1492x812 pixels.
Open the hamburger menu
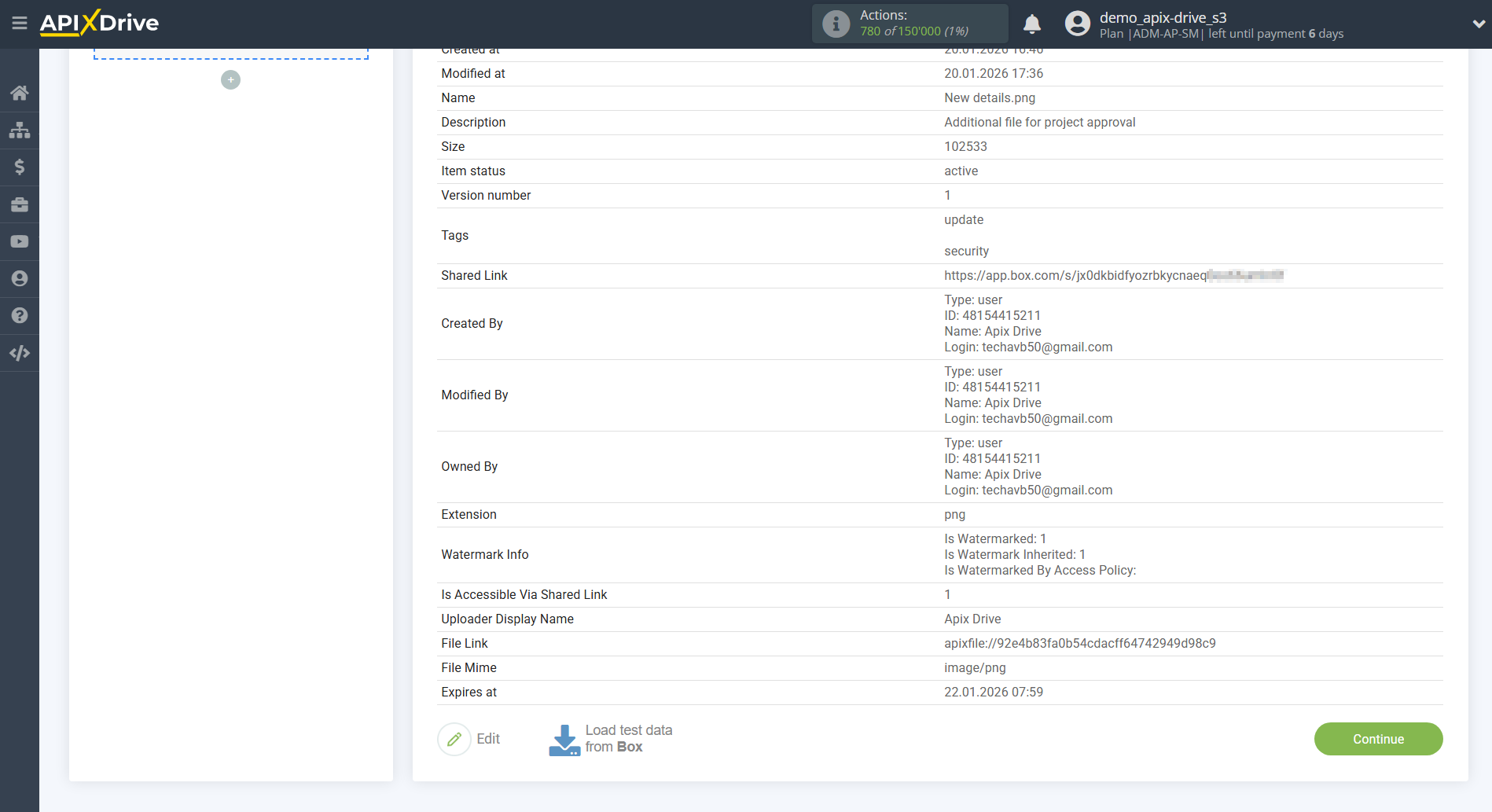pos(20,23)
